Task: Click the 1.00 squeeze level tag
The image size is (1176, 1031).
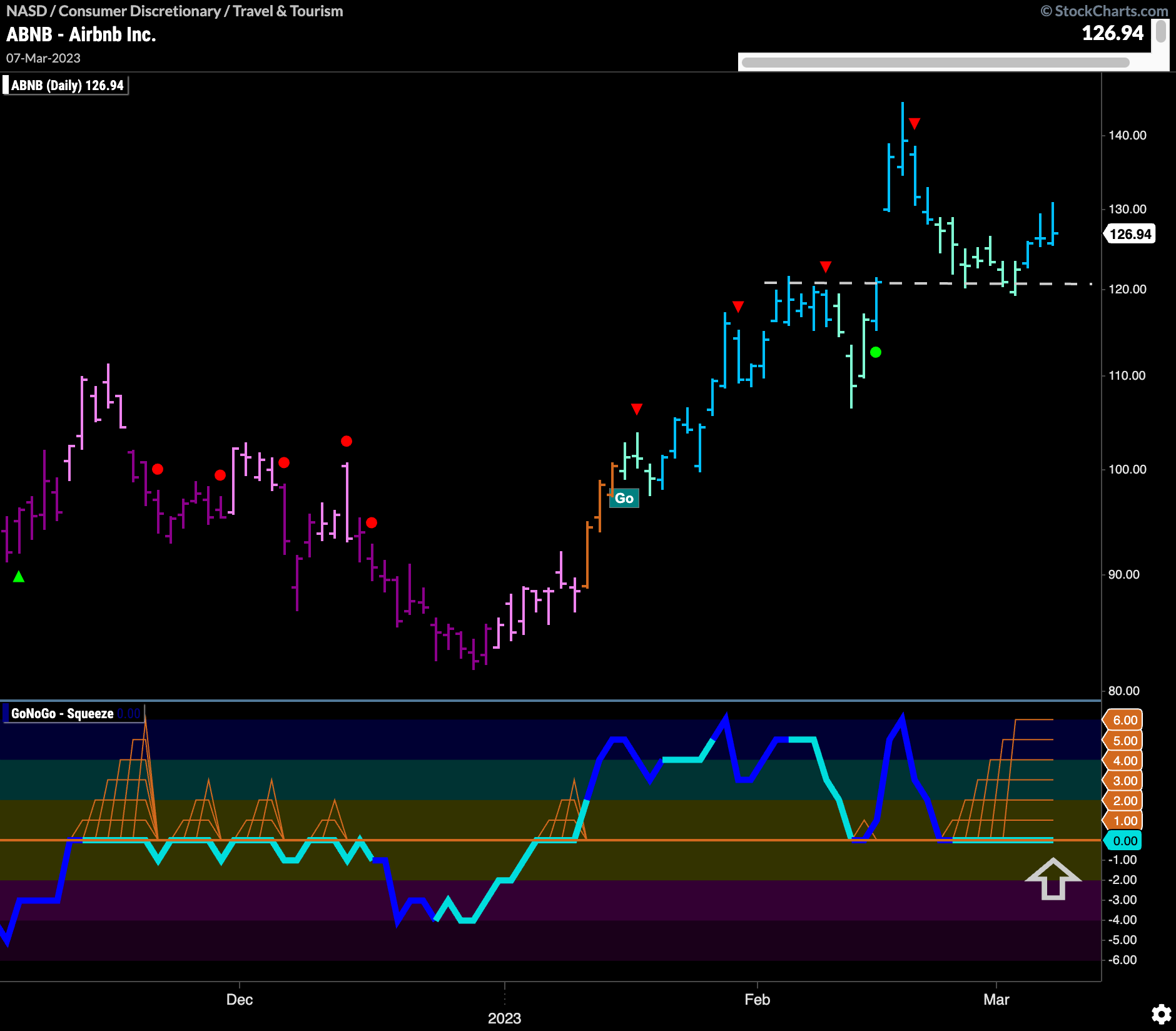Action: [1124, 821]
